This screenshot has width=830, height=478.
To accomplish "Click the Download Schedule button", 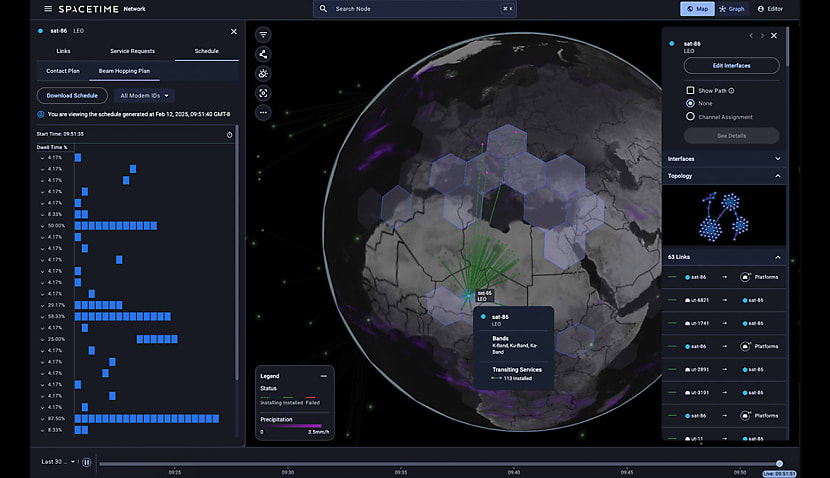I will point(72,96).
